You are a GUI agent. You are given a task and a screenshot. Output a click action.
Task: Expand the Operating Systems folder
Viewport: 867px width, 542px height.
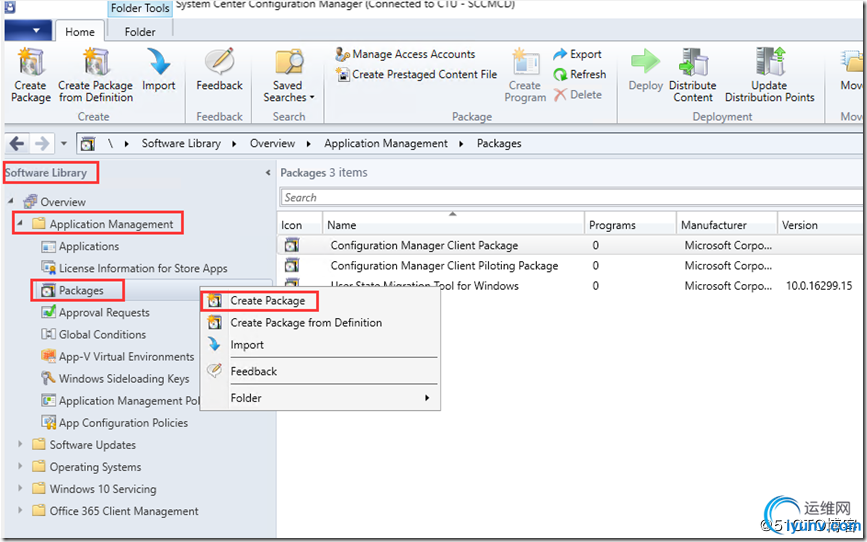click(x=20, y=467)
